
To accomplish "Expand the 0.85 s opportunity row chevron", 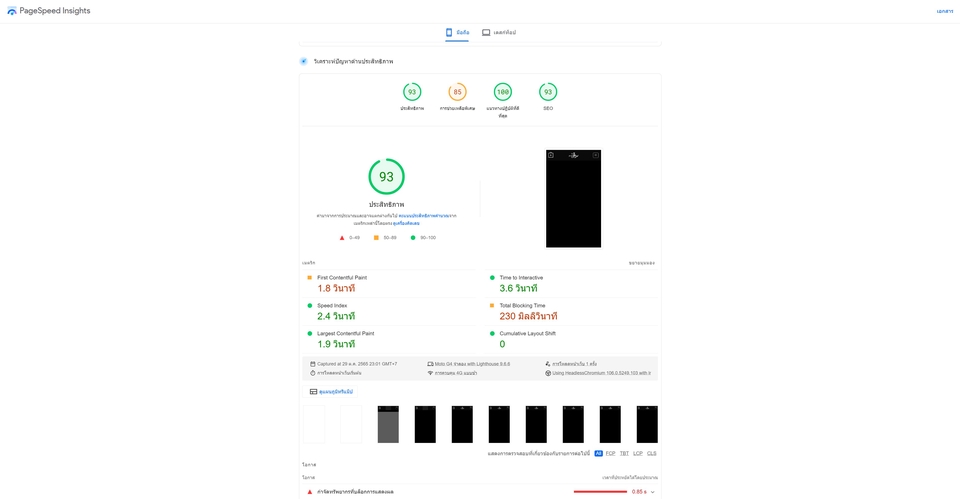I will [653, 492].
